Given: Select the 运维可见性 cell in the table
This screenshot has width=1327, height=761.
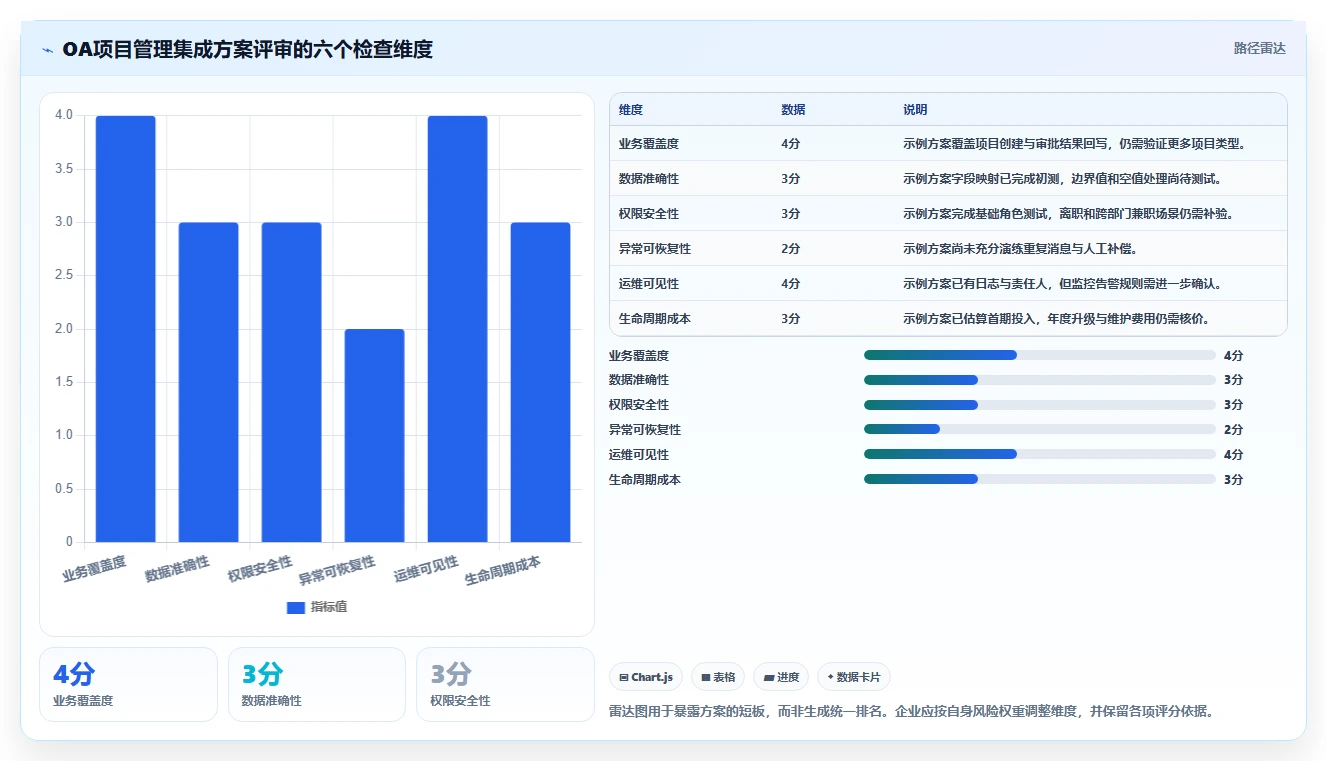Looking at the screenshot, I should pyautogui.click(x=649, y=284).
